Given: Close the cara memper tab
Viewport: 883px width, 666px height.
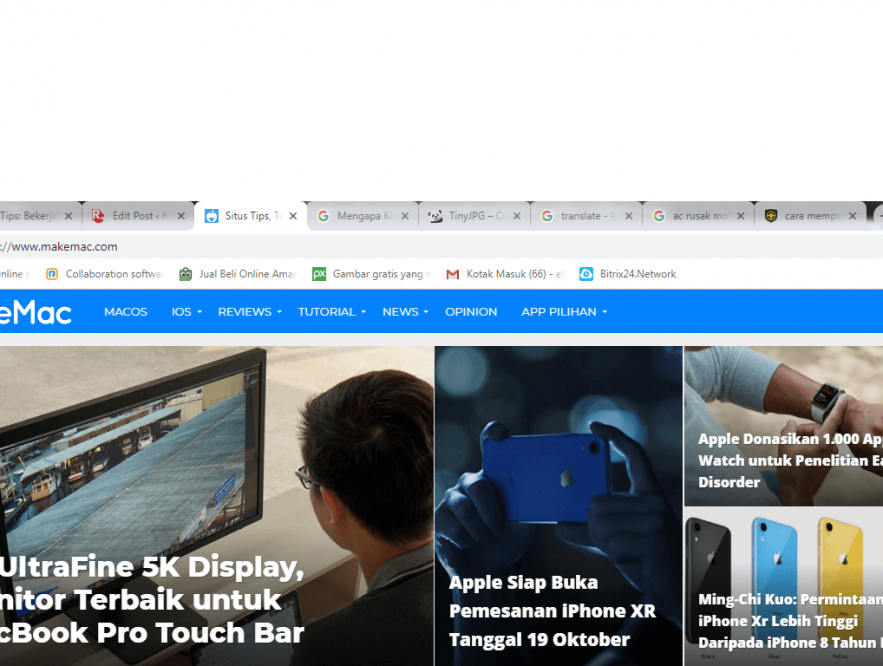Looking at the screenshot, I should pos(852,216).
